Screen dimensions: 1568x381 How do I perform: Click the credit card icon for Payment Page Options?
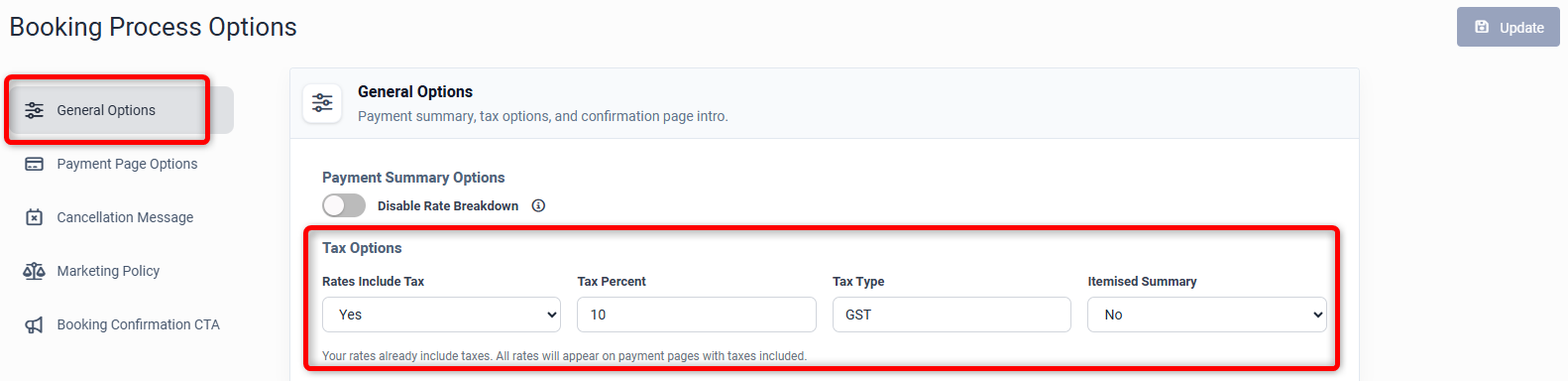point(34,164)
